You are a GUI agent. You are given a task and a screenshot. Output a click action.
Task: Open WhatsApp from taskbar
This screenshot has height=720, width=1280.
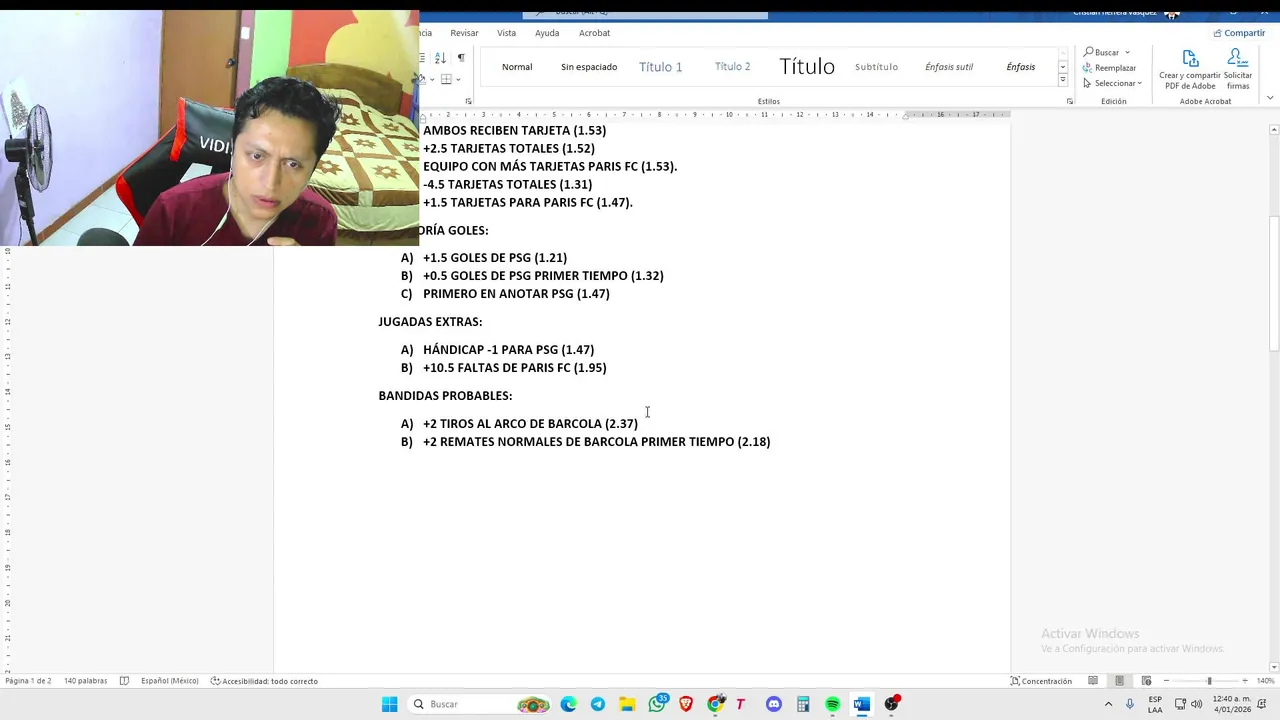coord(657,704)
